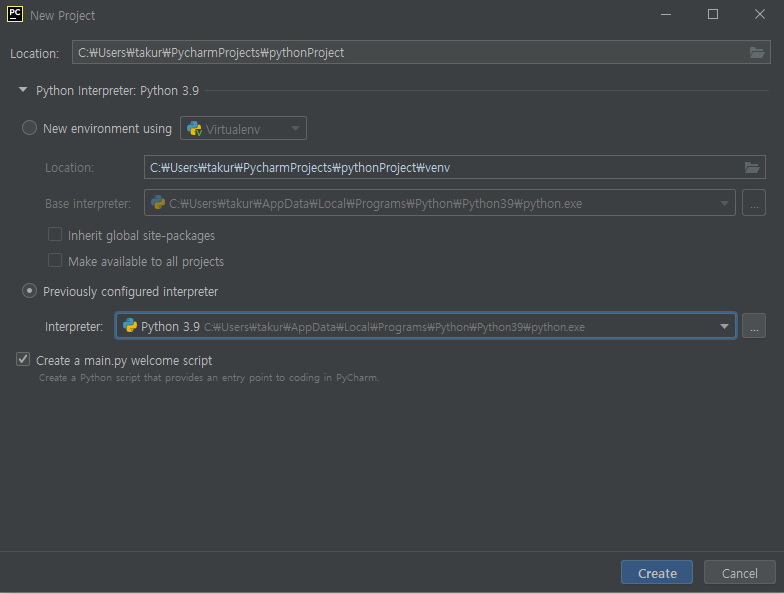Click the main.py script description text
784x594 pixels.
coord(209,378)
